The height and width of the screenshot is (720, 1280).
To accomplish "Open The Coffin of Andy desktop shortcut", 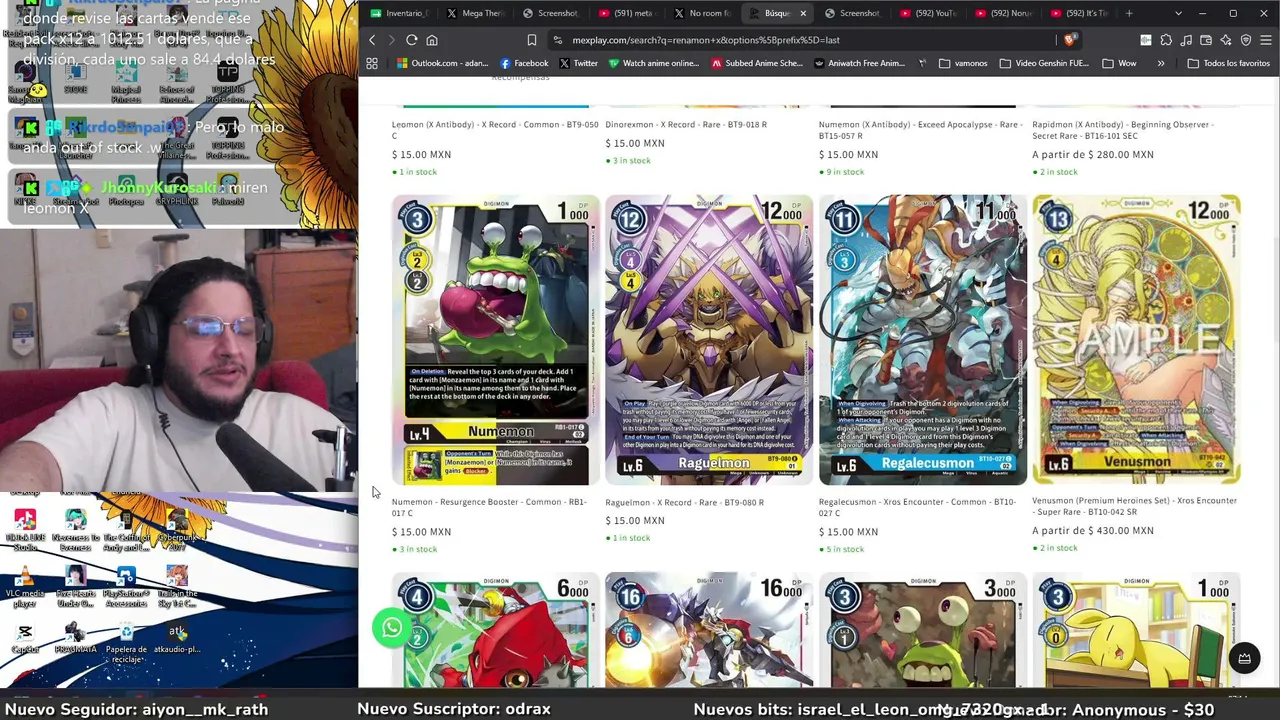I will [126, 532].
